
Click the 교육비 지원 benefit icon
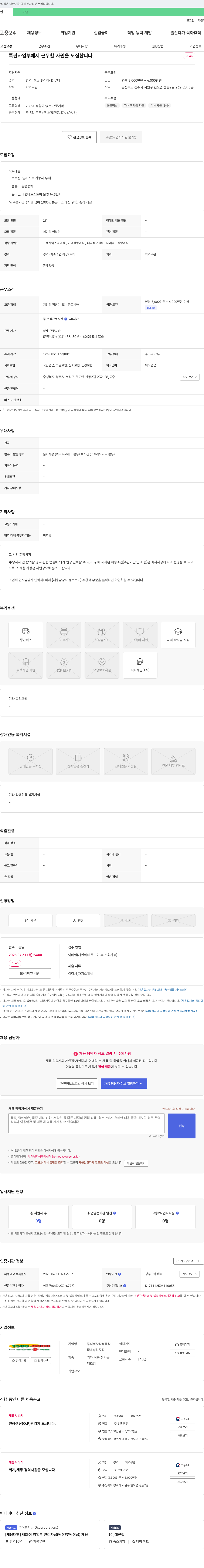140,635
